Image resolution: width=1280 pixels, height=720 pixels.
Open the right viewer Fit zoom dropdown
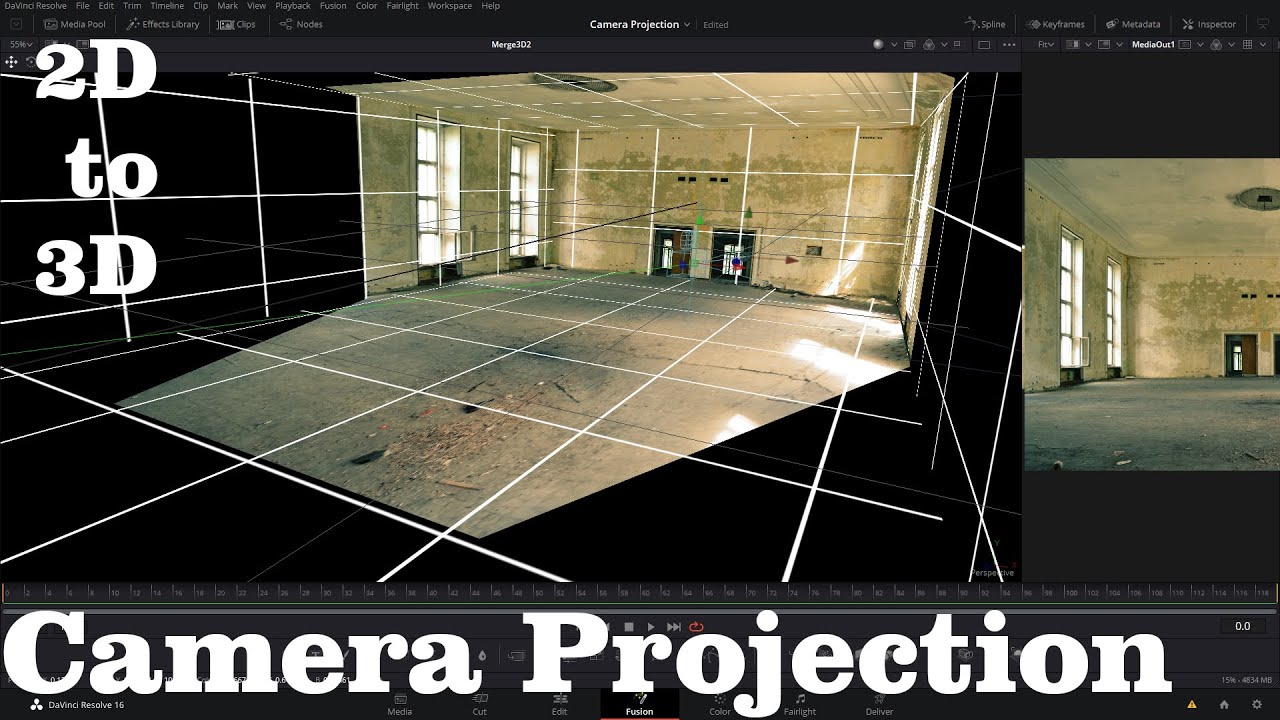[1046, 45]
